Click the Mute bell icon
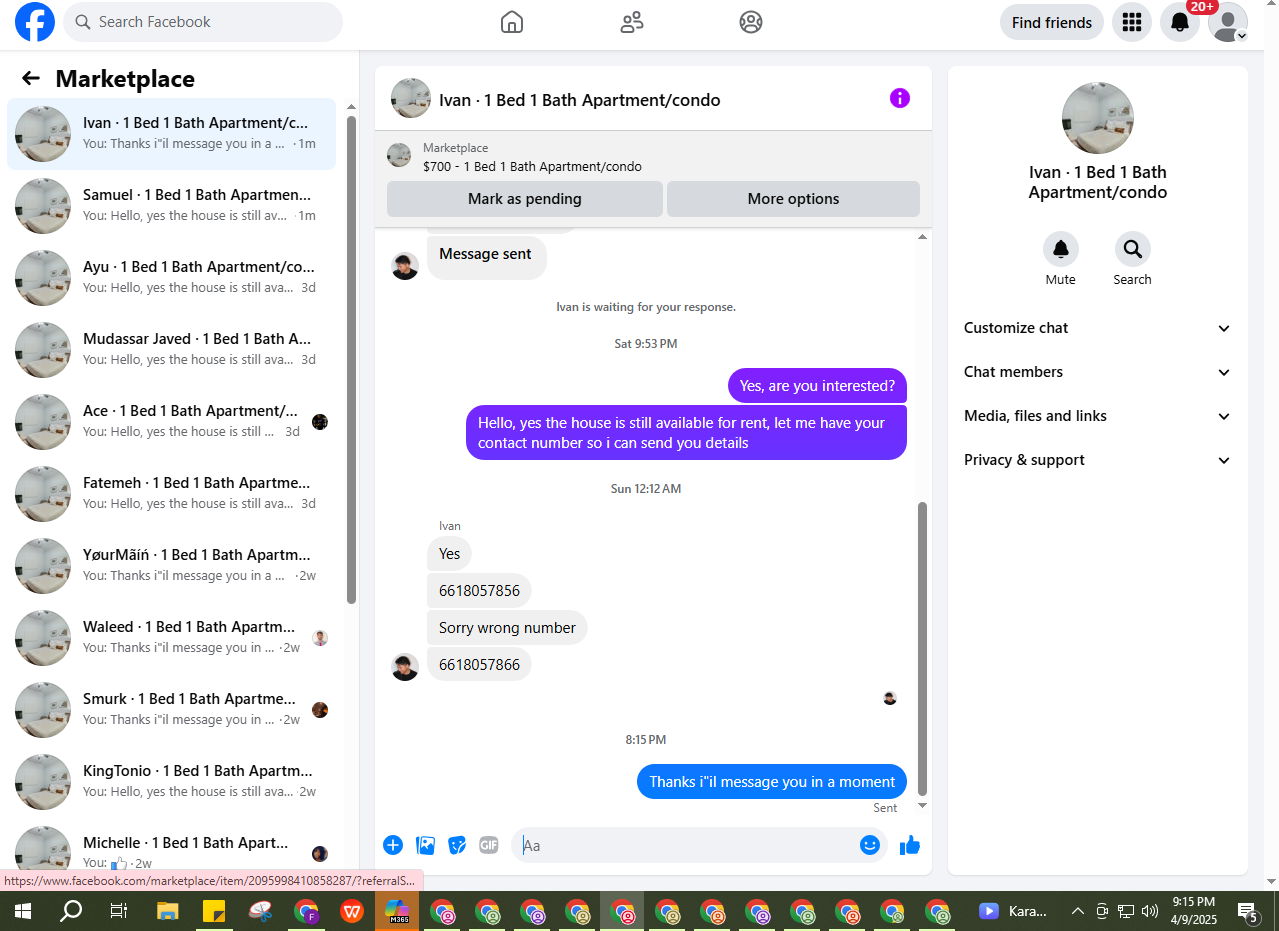Image resolution: width=1279 pixels, height=931 pixels. point(1061,249)
